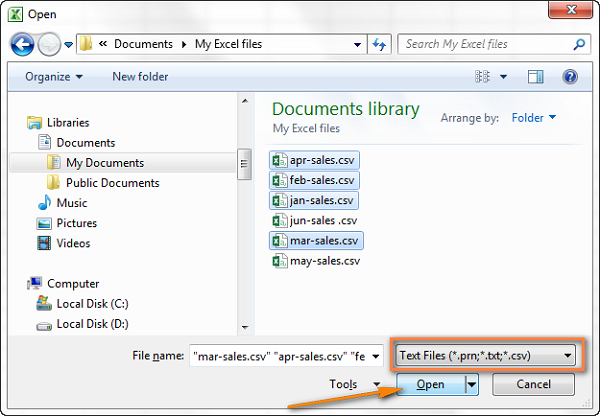
Task: Select the jun-sales .csv file icon
Action: [x=279, y=221]
